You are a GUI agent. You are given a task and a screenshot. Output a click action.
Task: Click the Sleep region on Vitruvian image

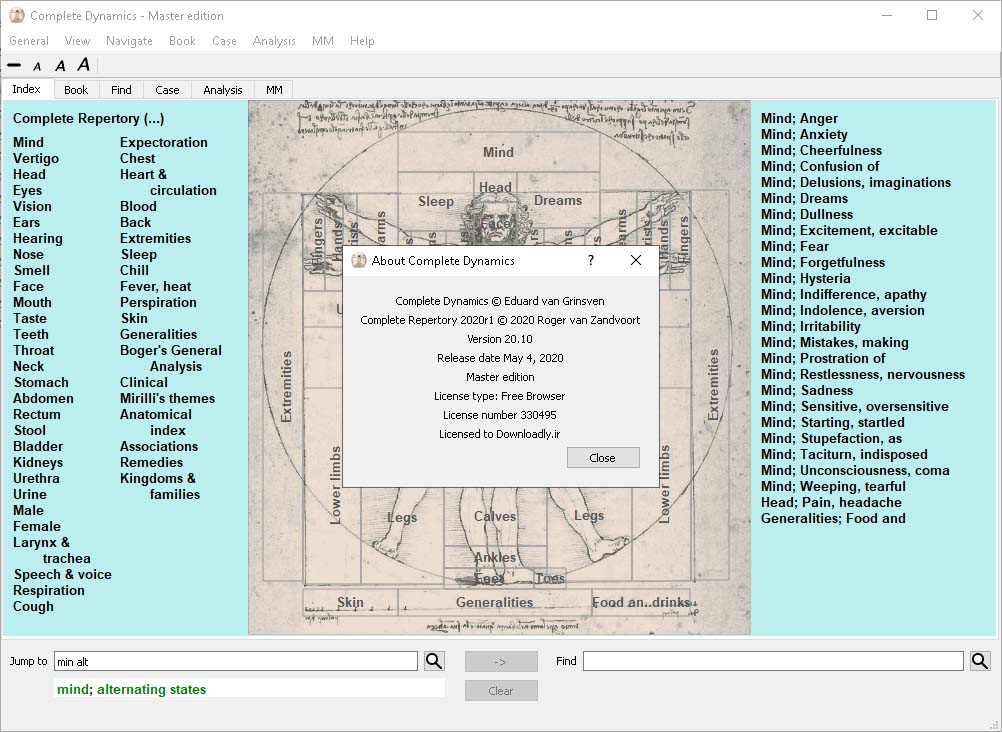436,201
